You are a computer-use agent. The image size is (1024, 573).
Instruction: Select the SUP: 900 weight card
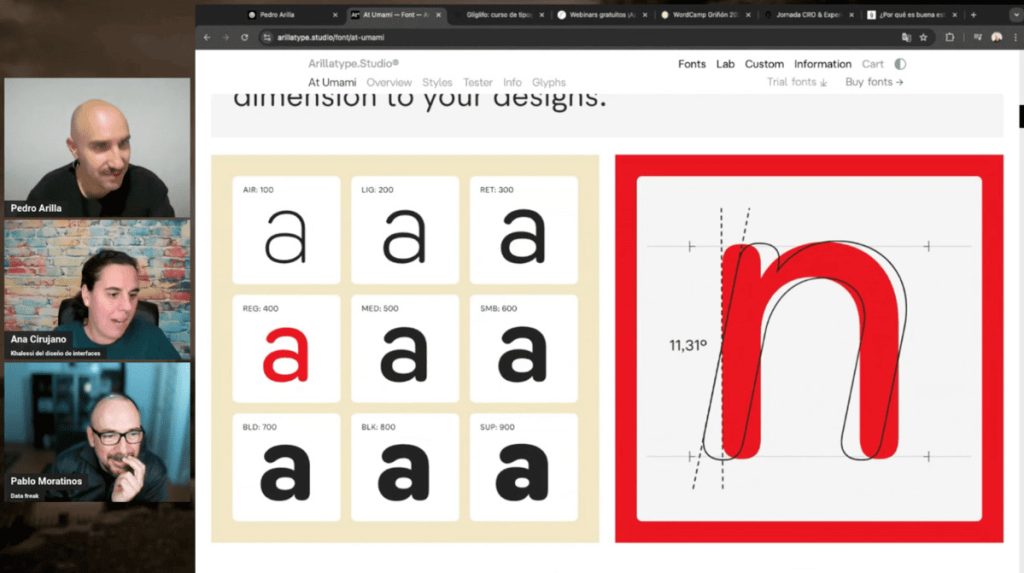(523, 467)
